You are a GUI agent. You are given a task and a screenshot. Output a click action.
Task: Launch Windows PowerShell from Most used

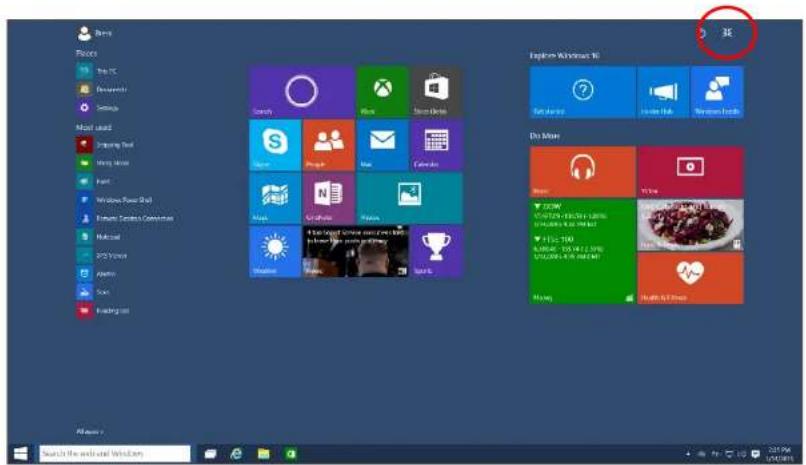click(115, 200)
